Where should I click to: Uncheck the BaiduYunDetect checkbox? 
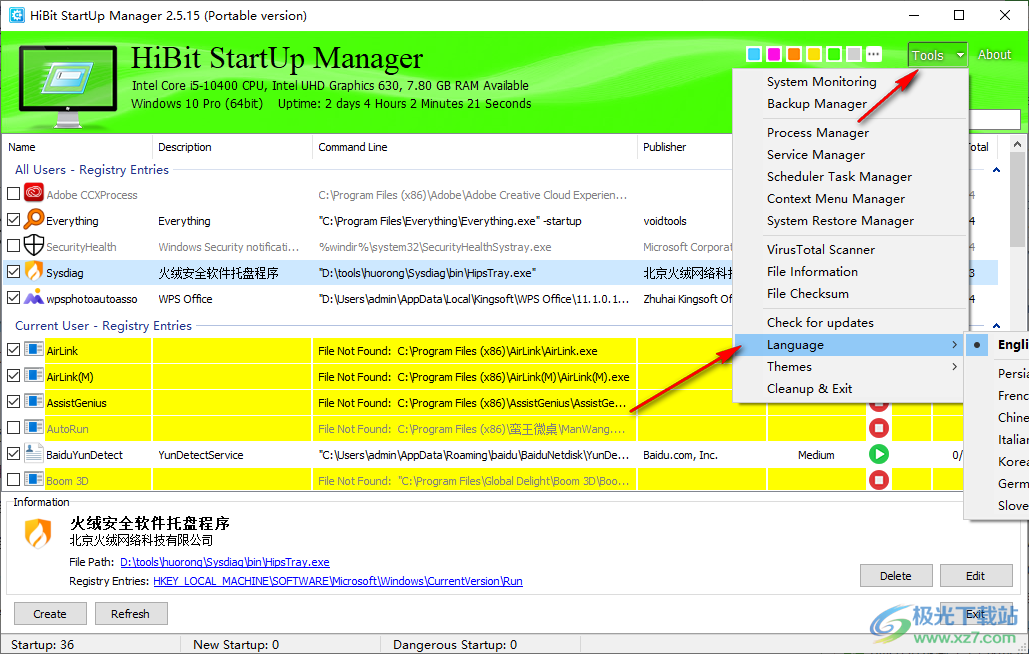(x=13, y=453)
